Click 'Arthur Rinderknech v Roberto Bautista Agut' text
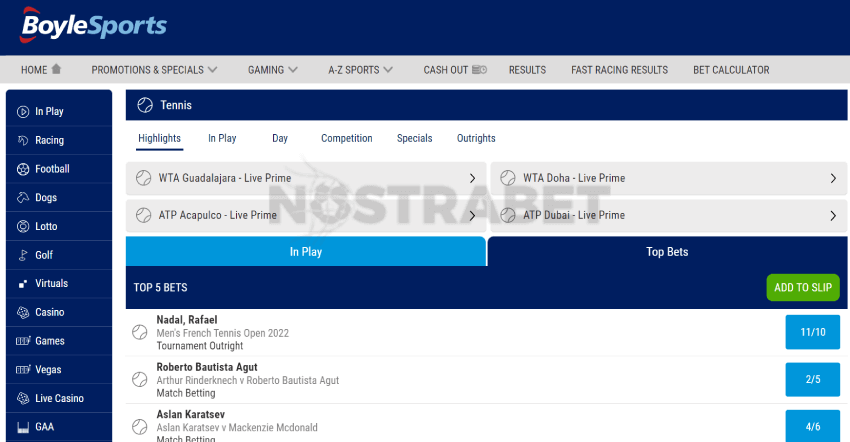The height and width of the screenshot is (442, 850). tap(248, 380)
